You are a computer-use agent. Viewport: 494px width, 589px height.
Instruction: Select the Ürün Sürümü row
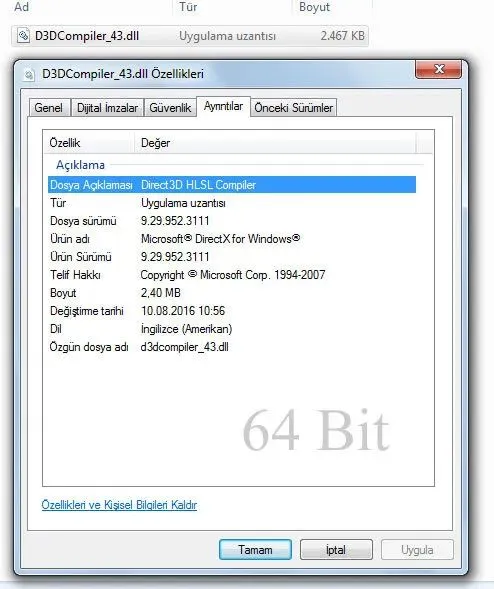click(232, 257)
